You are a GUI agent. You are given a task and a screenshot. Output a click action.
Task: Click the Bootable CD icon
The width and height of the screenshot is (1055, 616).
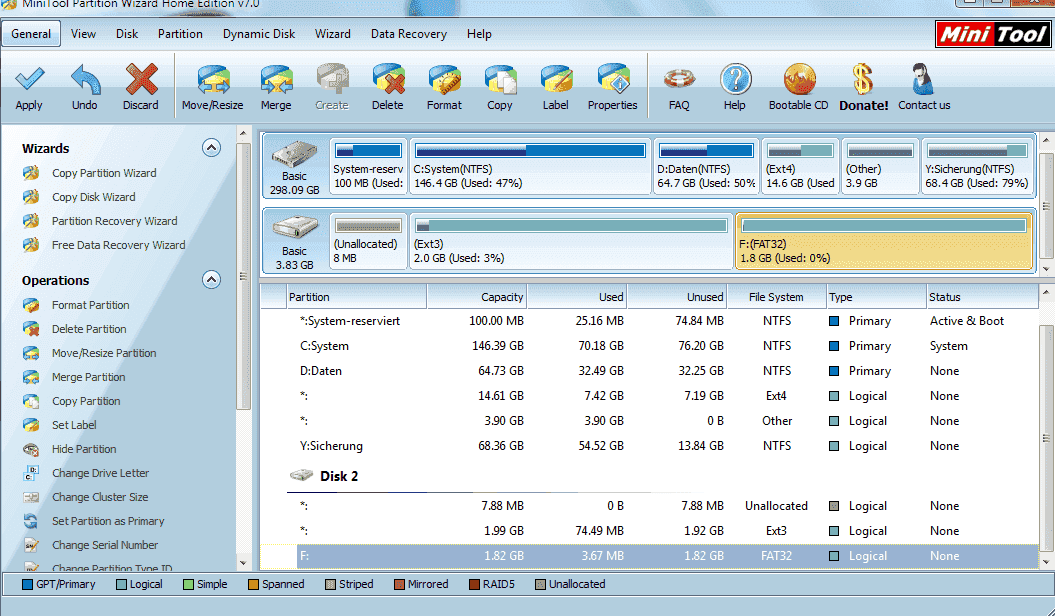click(x=799, y=79)
